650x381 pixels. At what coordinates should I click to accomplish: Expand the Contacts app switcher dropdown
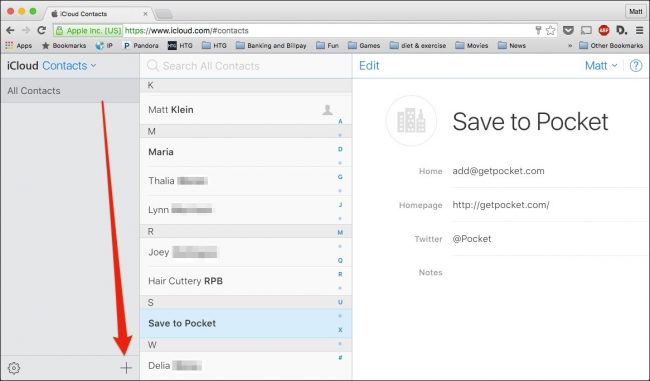69,66
